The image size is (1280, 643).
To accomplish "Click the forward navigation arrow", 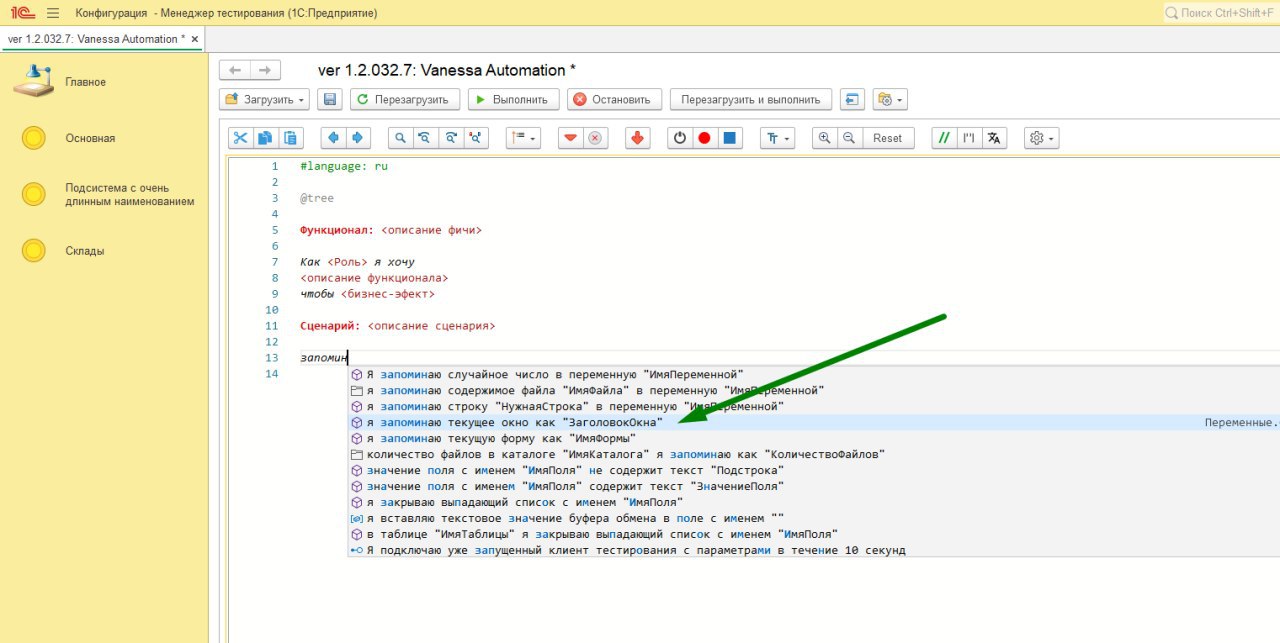I will (265, 70).
